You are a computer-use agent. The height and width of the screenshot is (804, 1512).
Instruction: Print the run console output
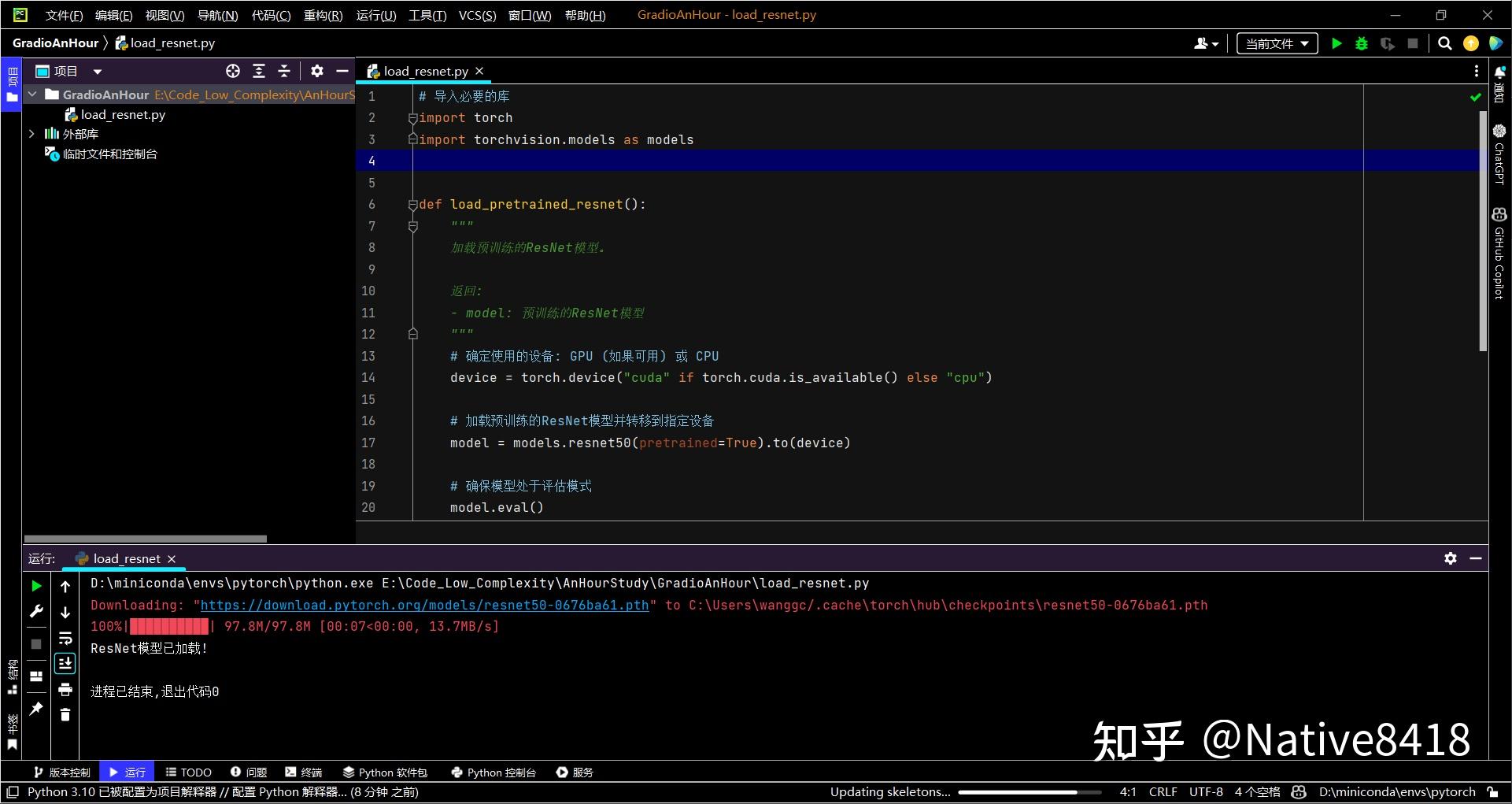(65, 690)
